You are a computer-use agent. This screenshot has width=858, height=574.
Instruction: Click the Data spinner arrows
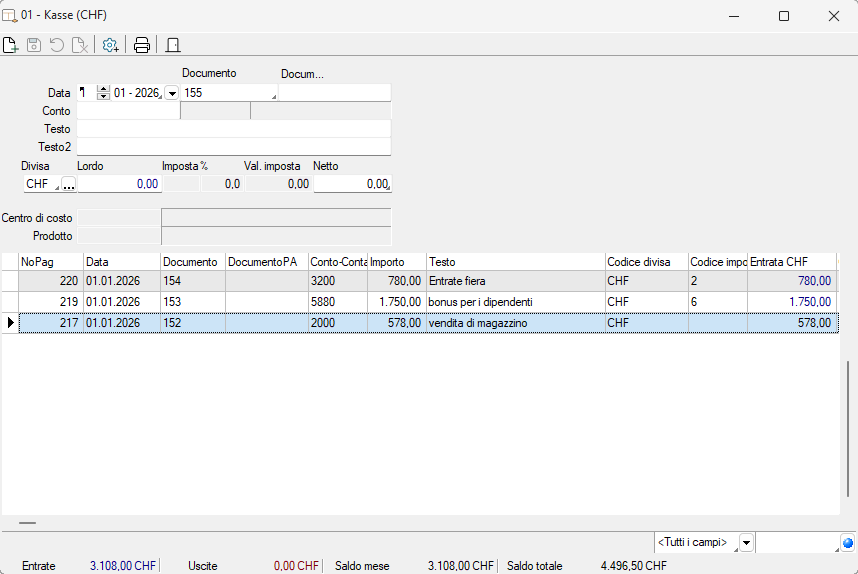point(103,93)
